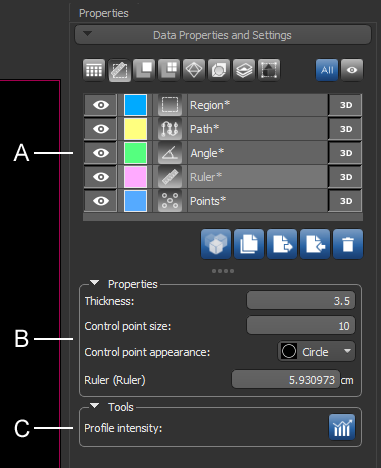Select the Region* row name
The width and height of the screenshot is (381, 468).
(x=257, y=105)
